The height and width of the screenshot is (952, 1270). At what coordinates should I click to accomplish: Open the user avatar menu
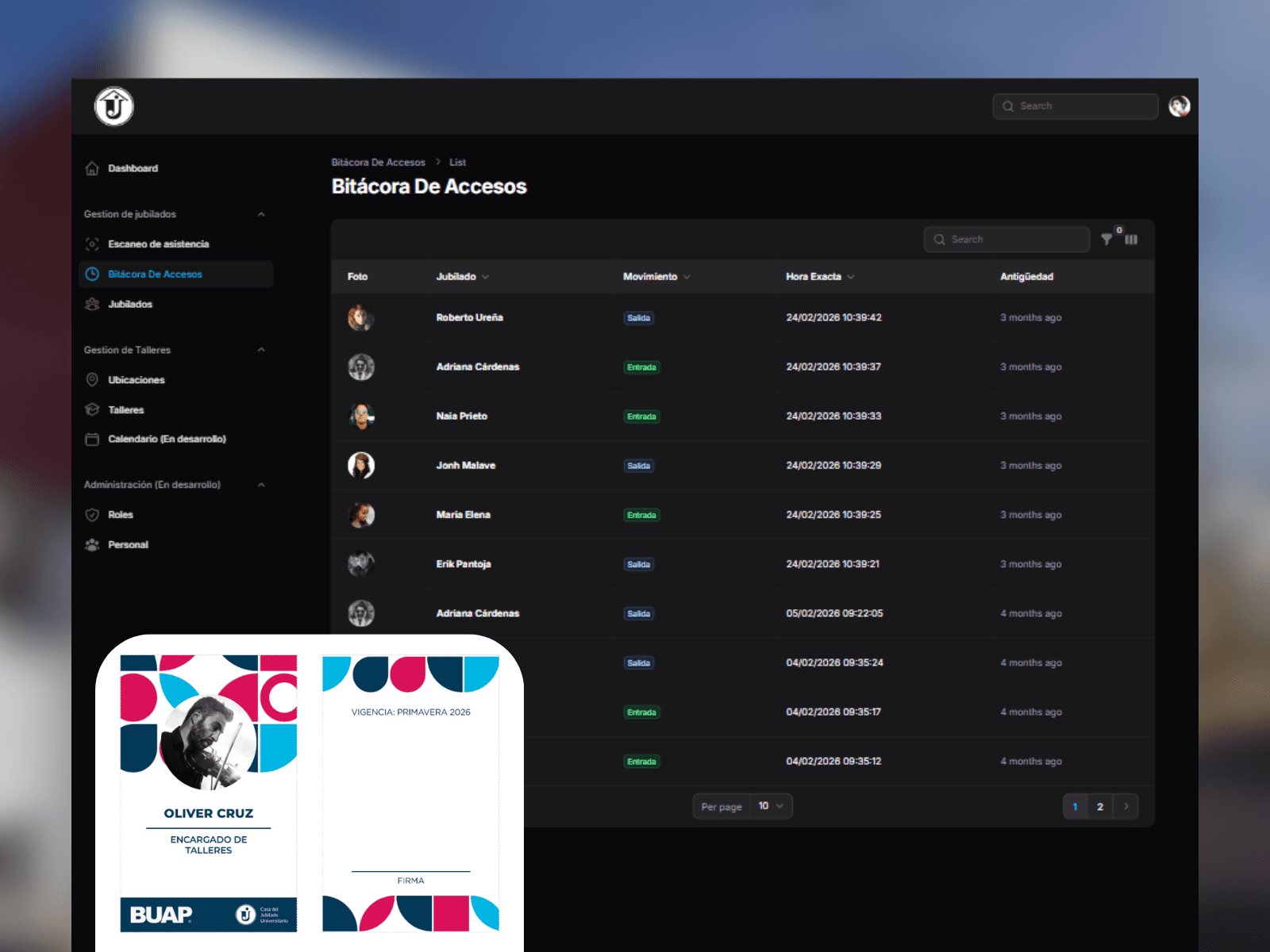tap(1179, 106)
